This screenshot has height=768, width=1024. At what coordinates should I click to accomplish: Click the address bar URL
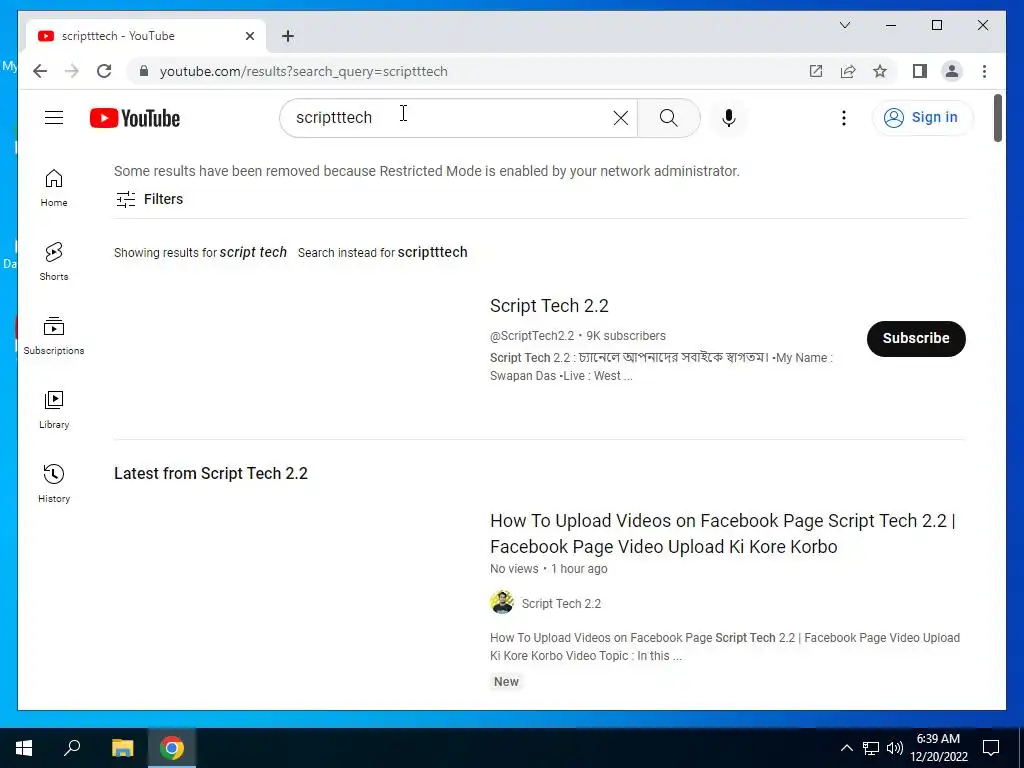(304, 71)
